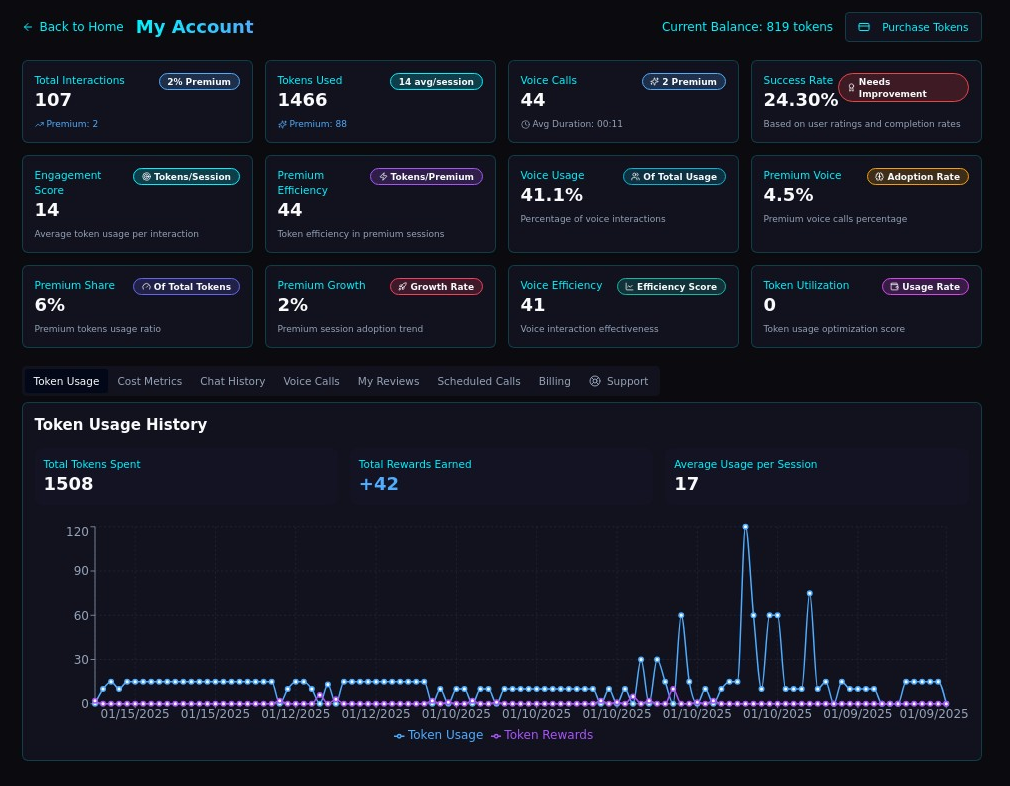Image resolution: width=1010 pixels, height=786 pixels.
Task: Open the Chat History tab
Action: pos(232,381)
